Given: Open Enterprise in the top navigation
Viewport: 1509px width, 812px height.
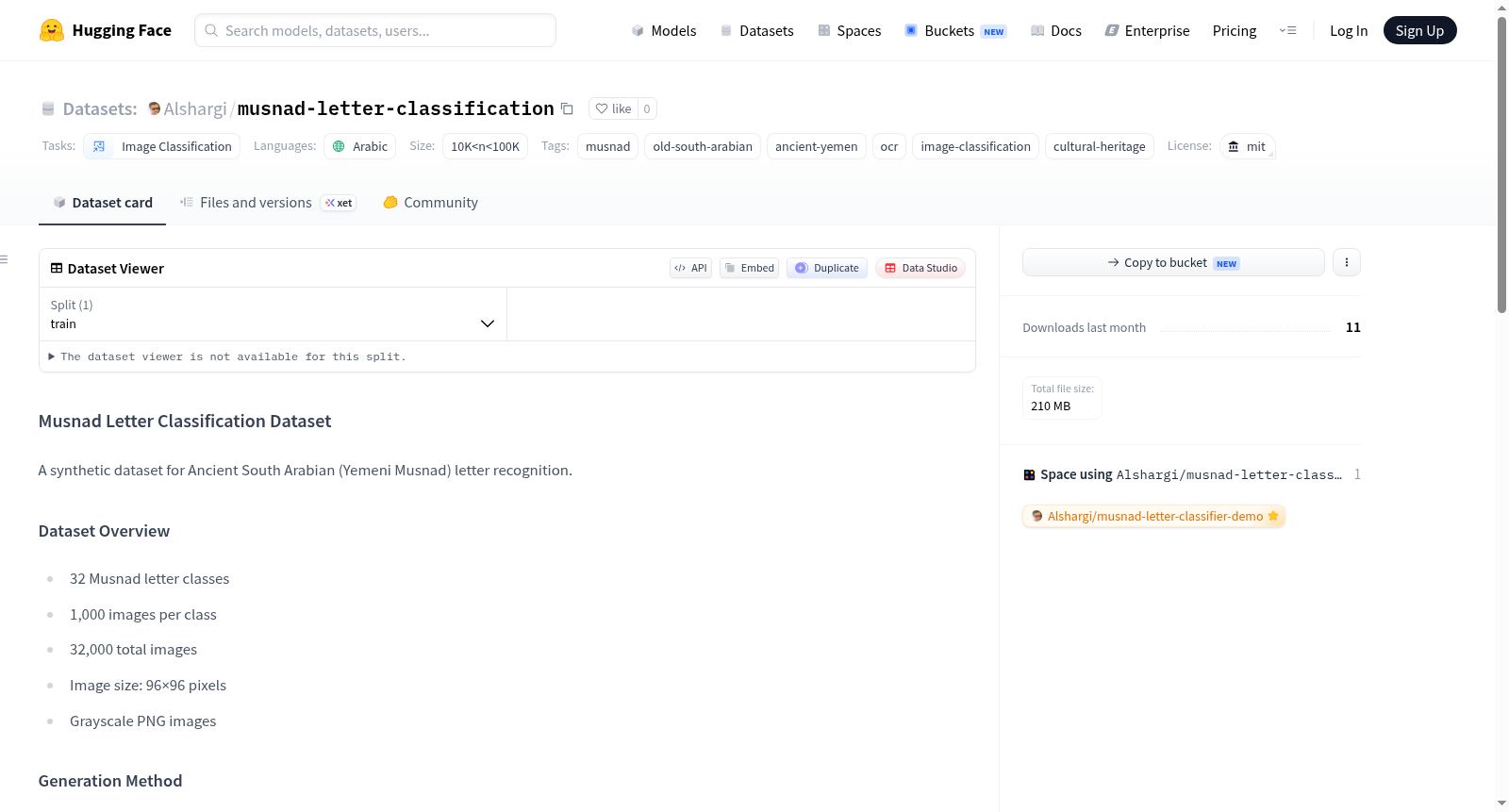Looking at the screenshot, I should tap(1147, 30).
